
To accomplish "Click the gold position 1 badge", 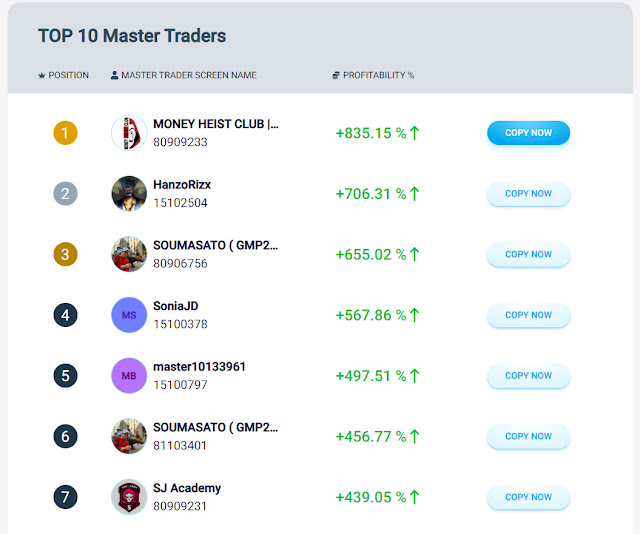I will point(65,133).
